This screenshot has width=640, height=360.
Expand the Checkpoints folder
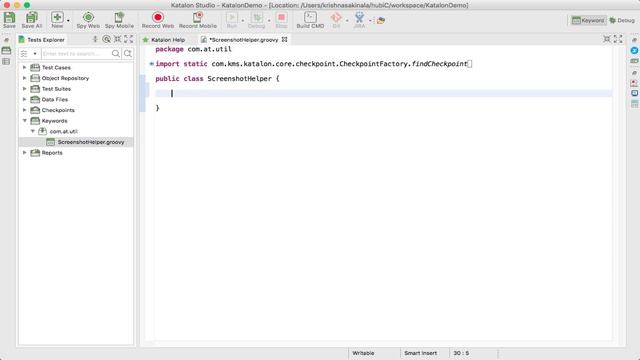pyautogui.click(x=24, y=109)
